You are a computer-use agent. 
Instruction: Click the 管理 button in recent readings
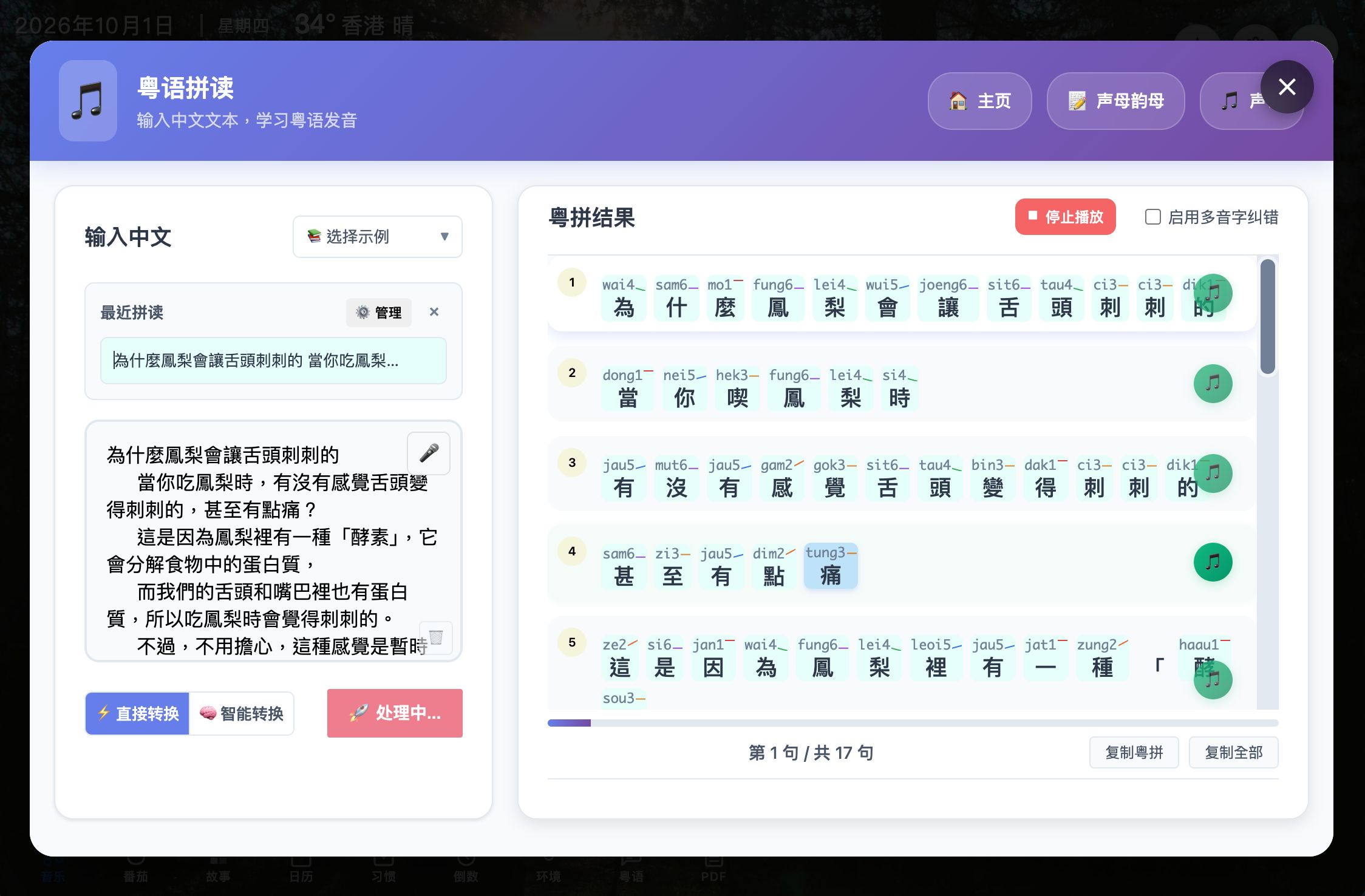379,313
